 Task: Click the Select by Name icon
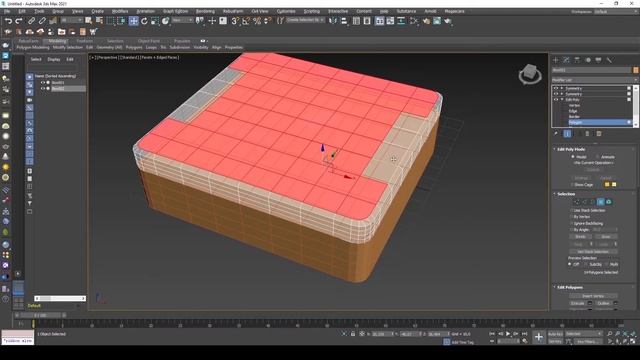99,21
